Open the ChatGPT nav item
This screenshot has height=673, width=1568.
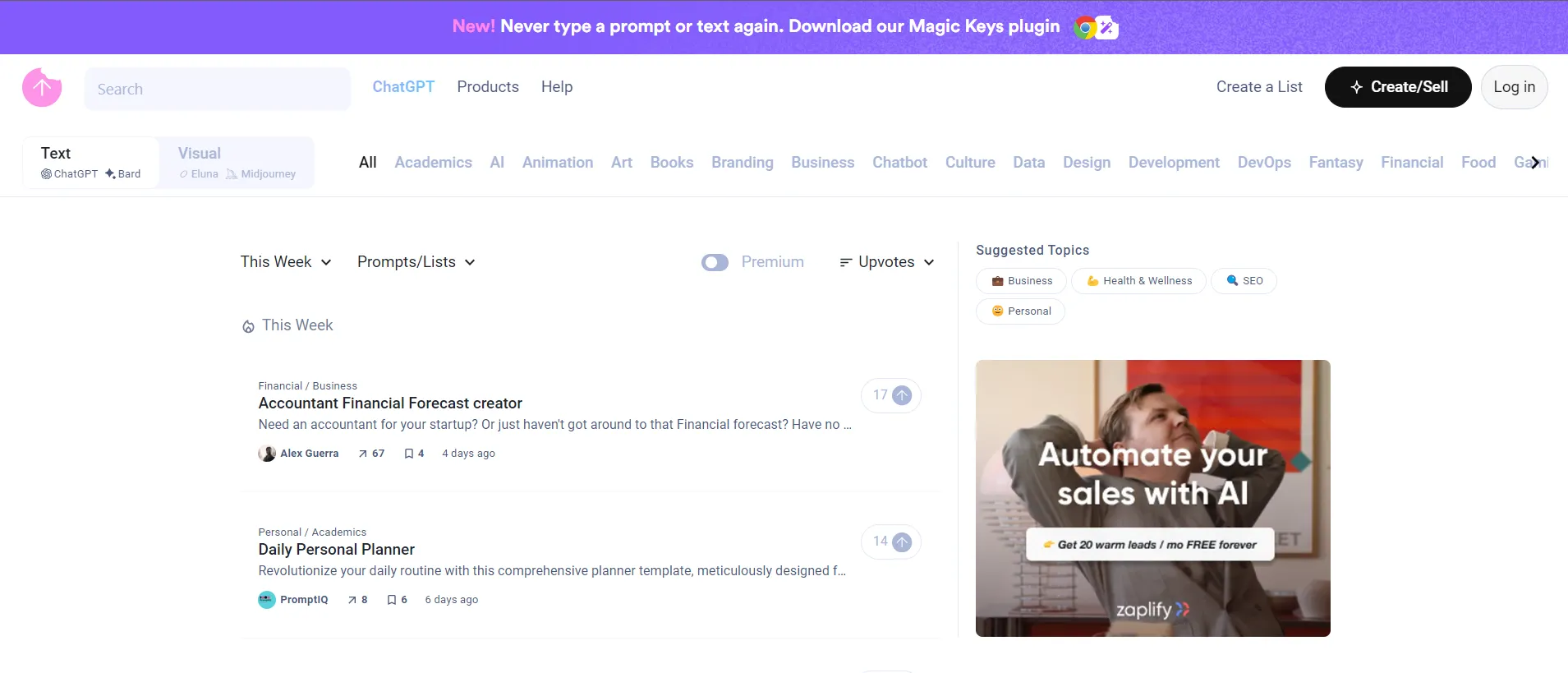click(x=403, y=87)
